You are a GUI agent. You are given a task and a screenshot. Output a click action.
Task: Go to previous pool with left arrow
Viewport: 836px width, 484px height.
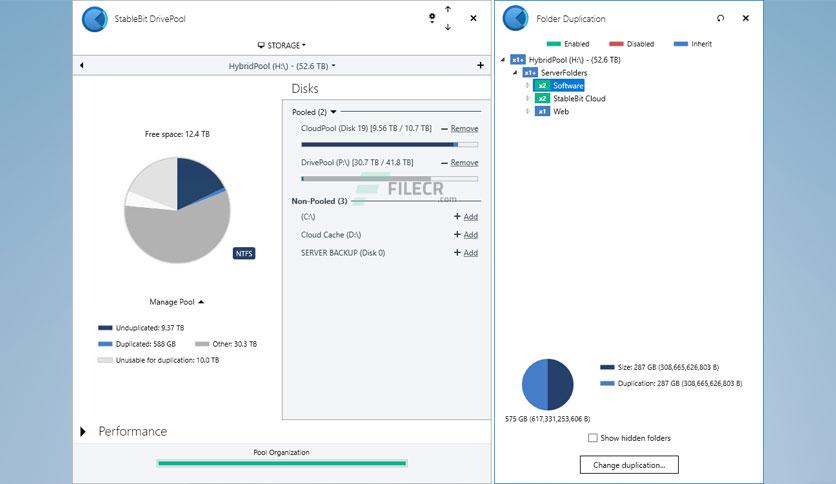[82, 65]
